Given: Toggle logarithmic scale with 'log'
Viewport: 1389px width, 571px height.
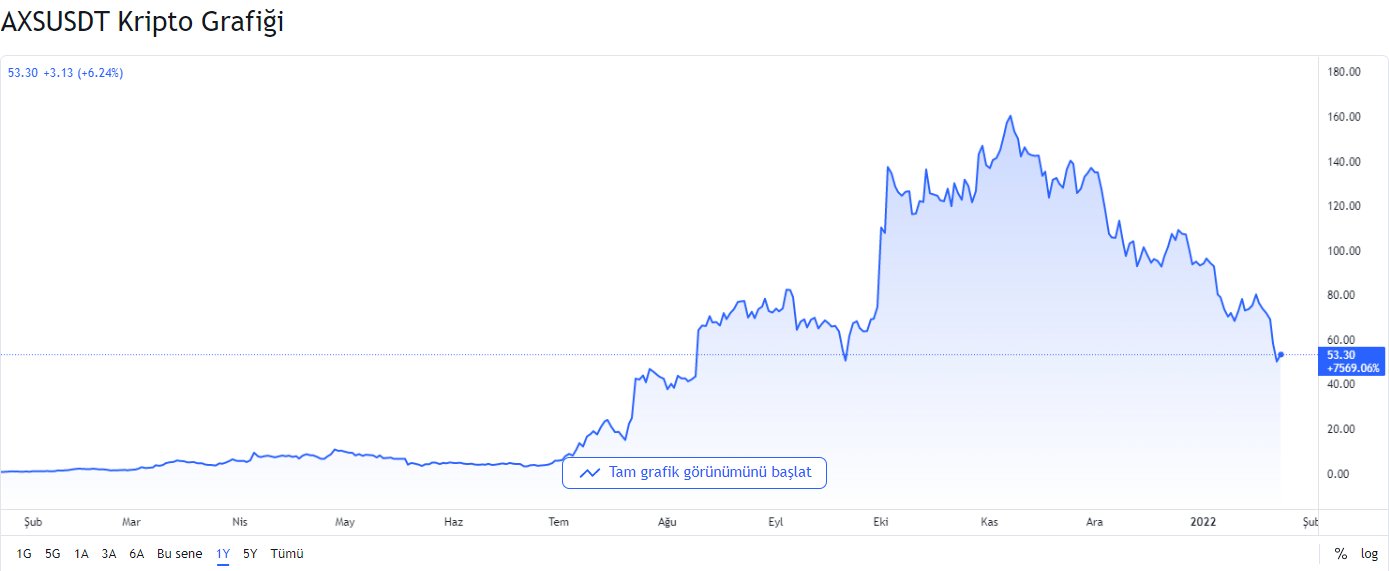Looking at the screenshot, I should [x=1369, y=554].
